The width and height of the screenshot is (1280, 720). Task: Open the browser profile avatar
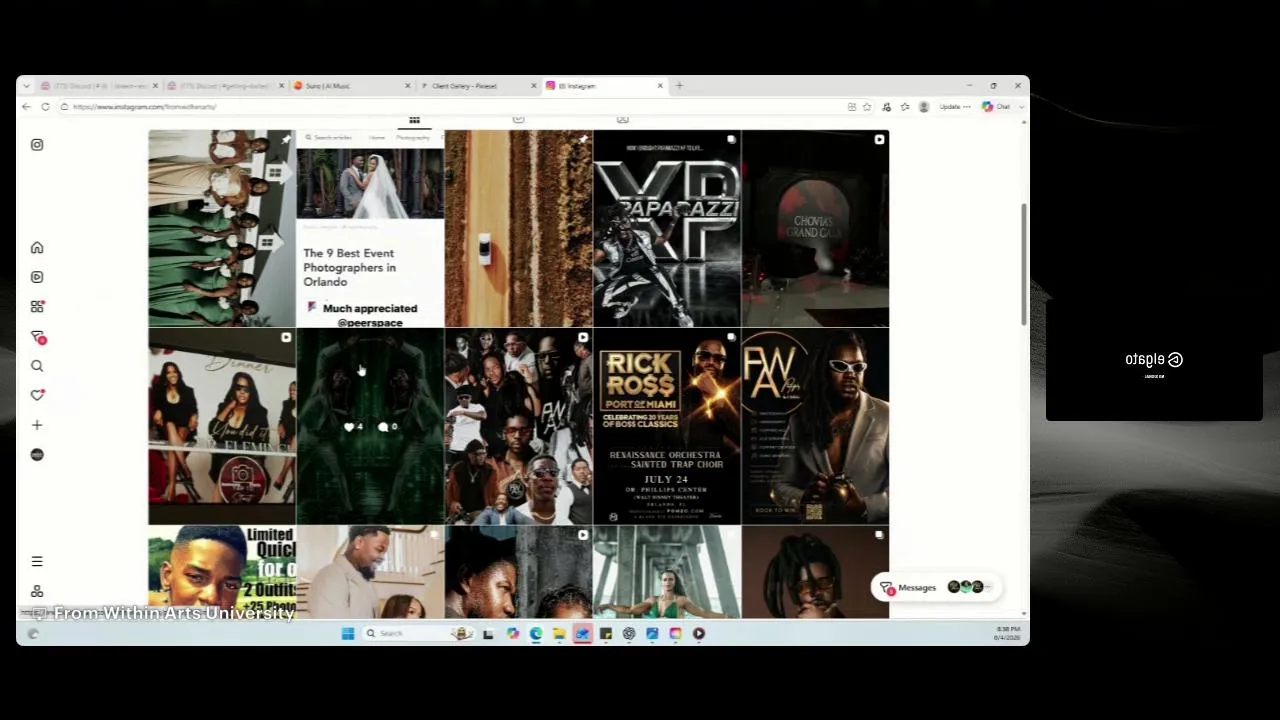[923, 107]
